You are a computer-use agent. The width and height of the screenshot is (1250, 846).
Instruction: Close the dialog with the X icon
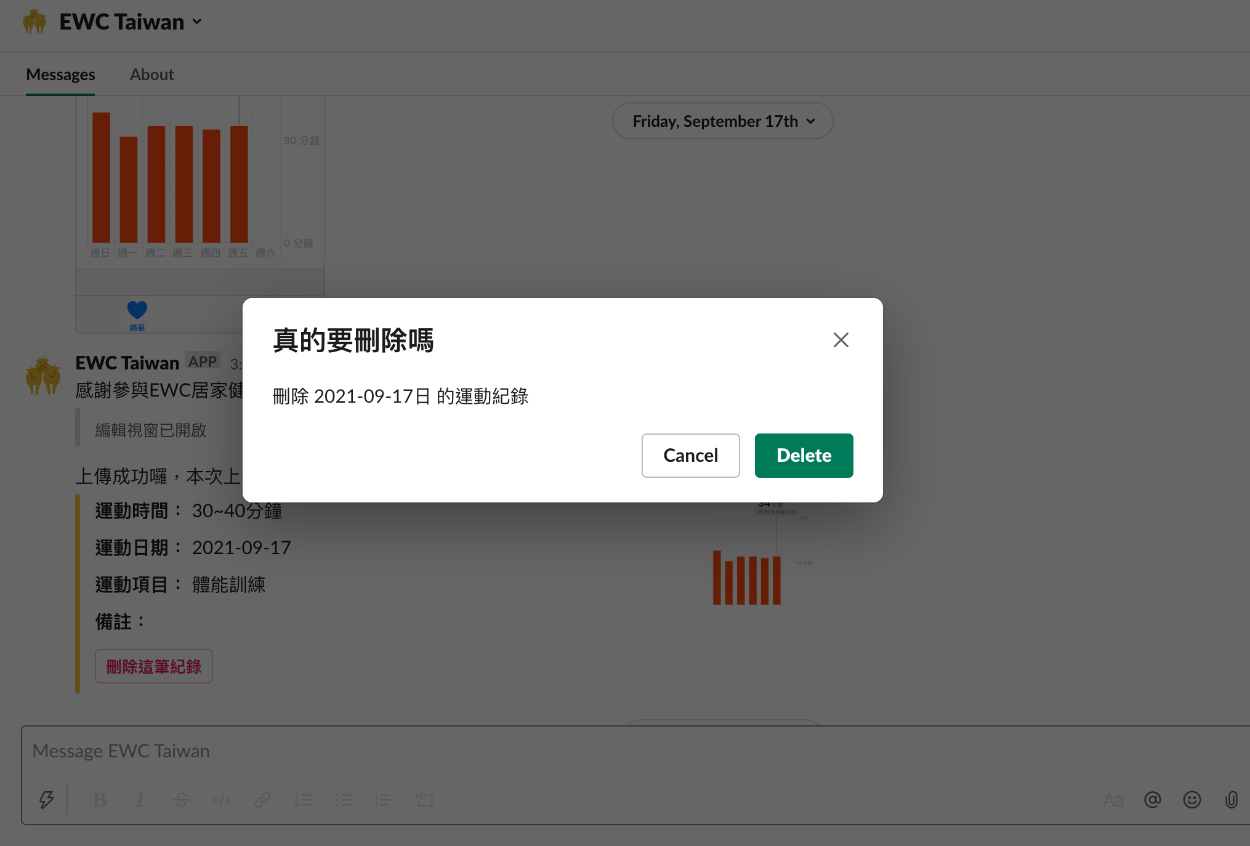point(841,340)
